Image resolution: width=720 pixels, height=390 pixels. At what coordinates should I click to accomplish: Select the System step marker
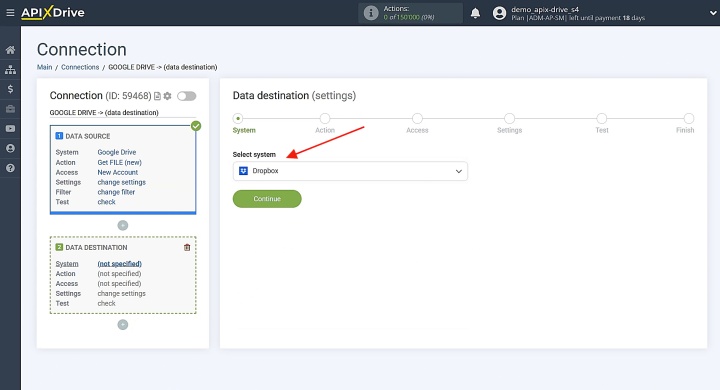pos(237,119)
